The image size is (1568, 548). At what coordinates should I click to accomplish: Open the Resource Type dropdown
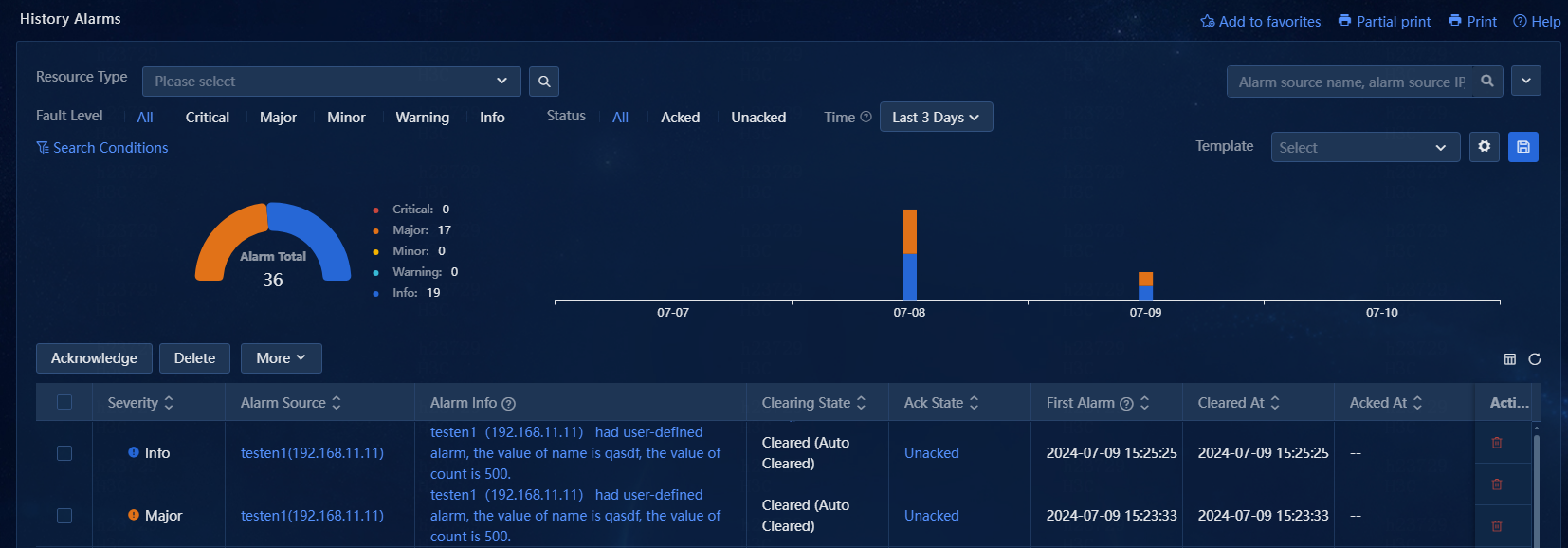point(332,82)
